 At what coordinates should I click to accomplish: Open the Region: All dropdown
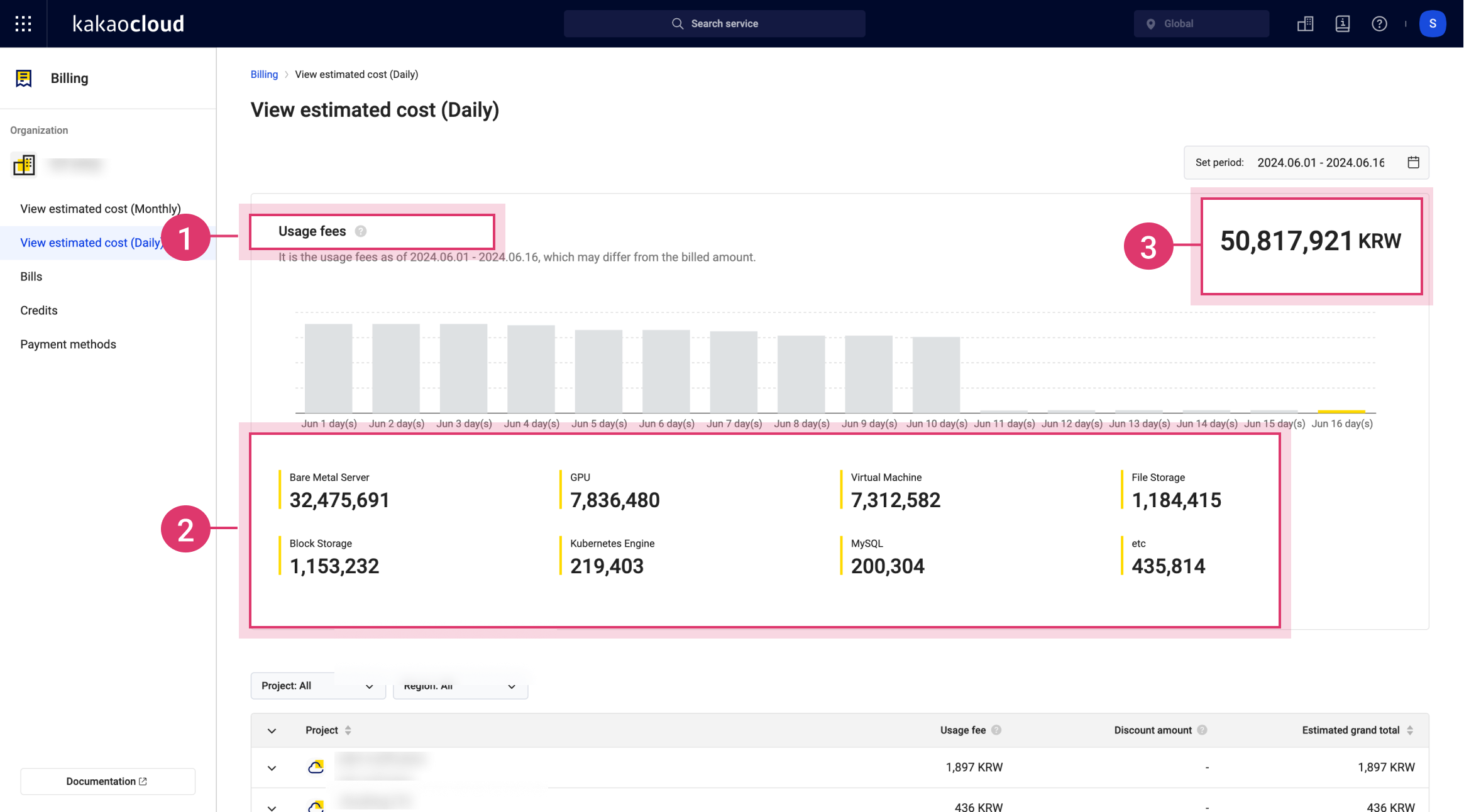[461, 686]
